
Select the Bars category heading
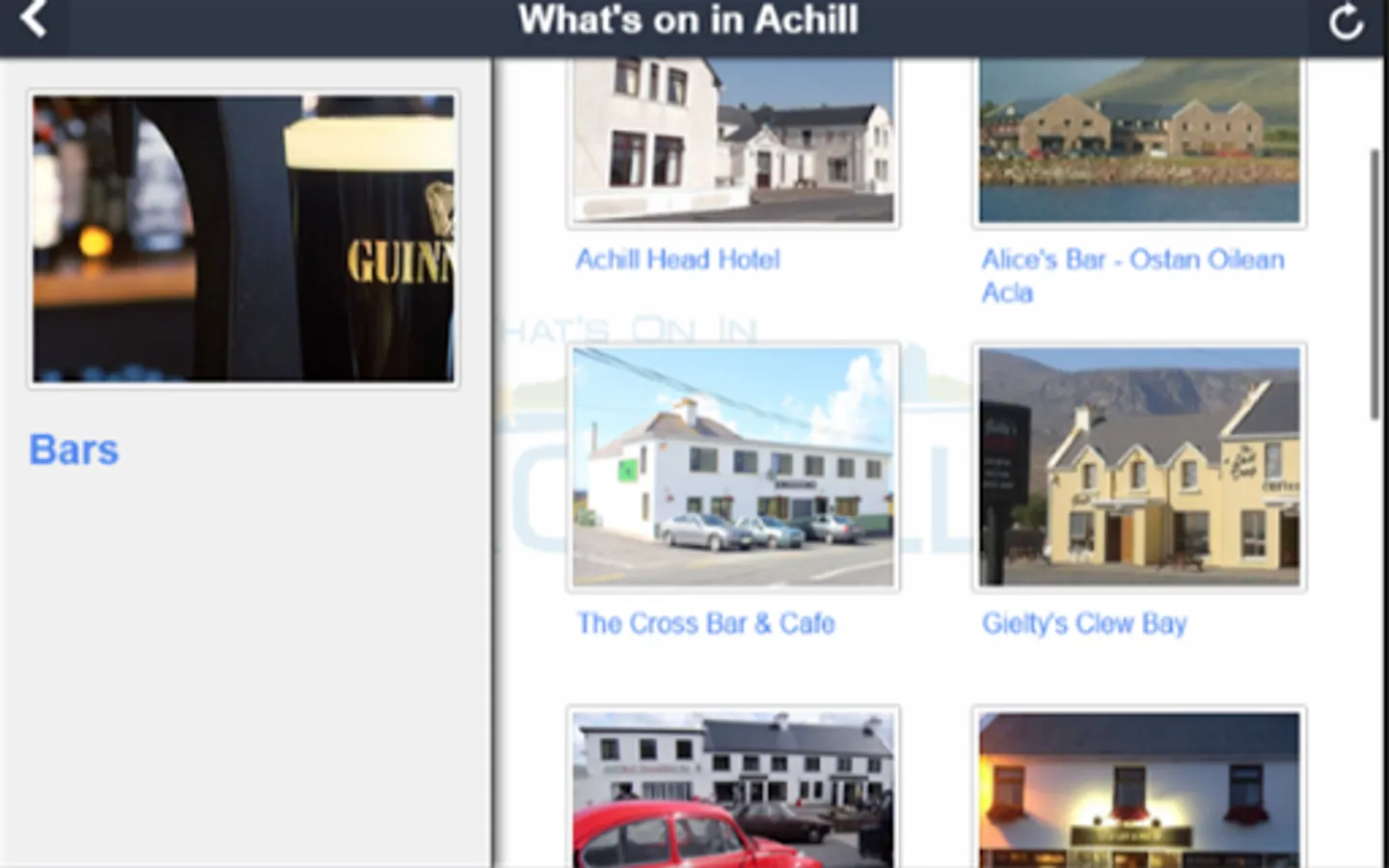click(74, 449)
